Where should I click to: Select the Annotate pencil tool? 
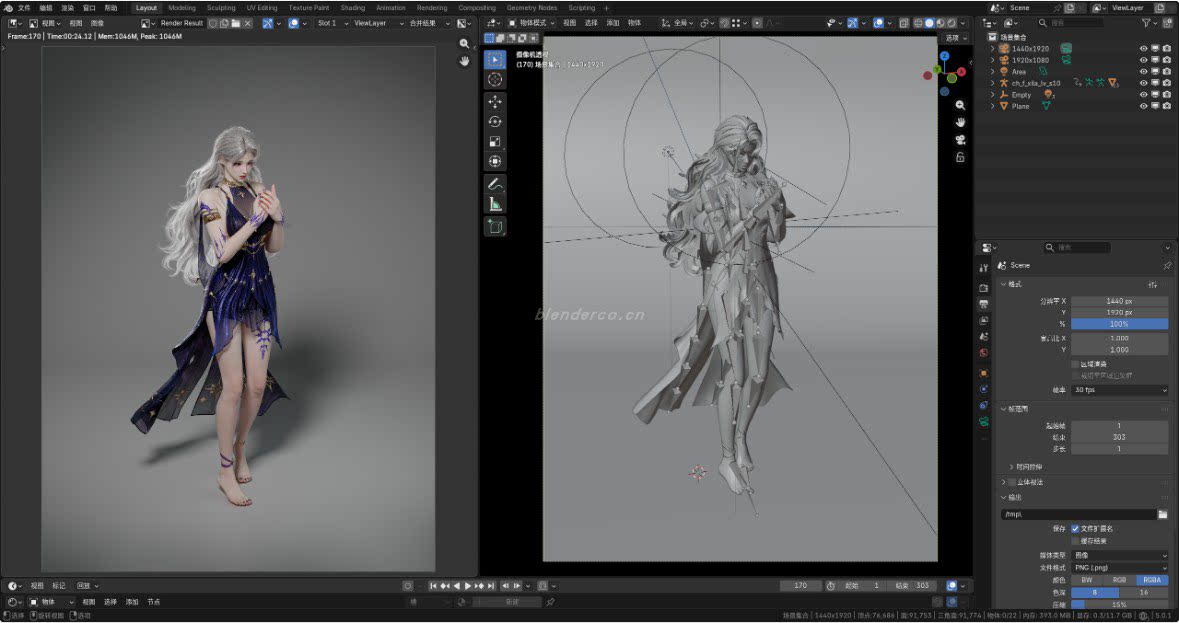(495, 184)
